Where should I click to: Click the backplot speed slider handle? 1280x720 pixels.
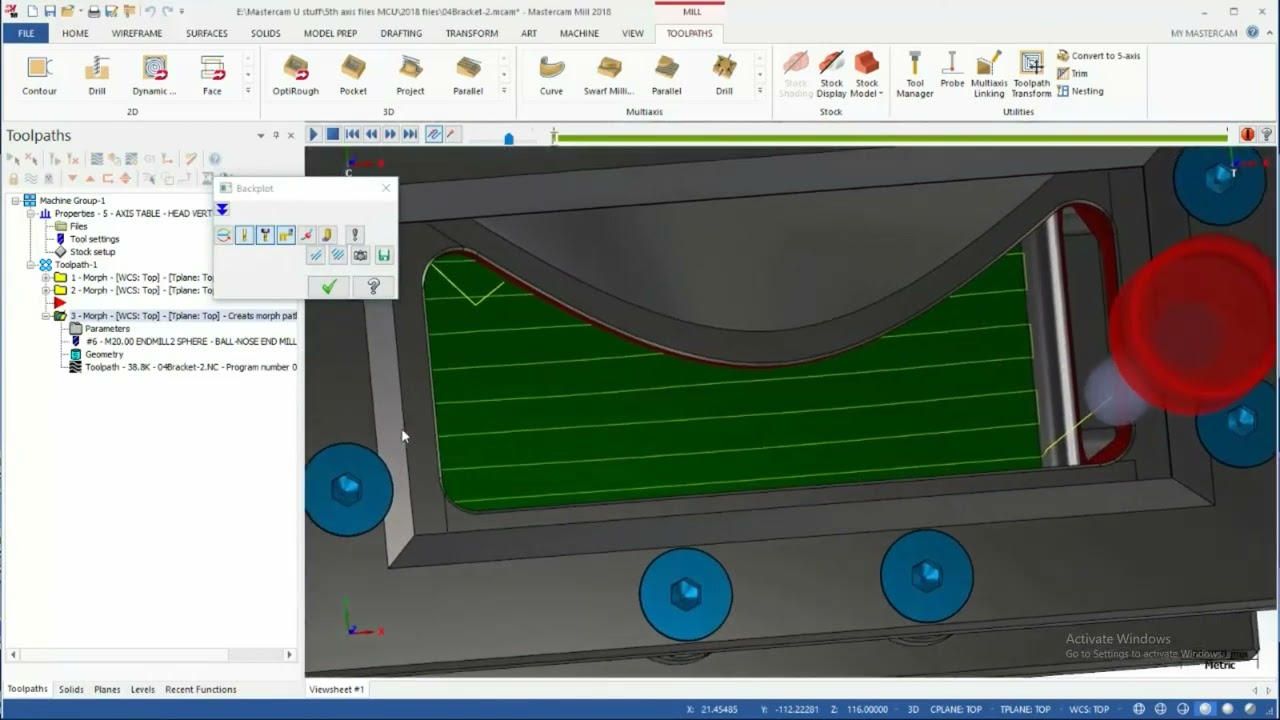(x=509, y=138)
